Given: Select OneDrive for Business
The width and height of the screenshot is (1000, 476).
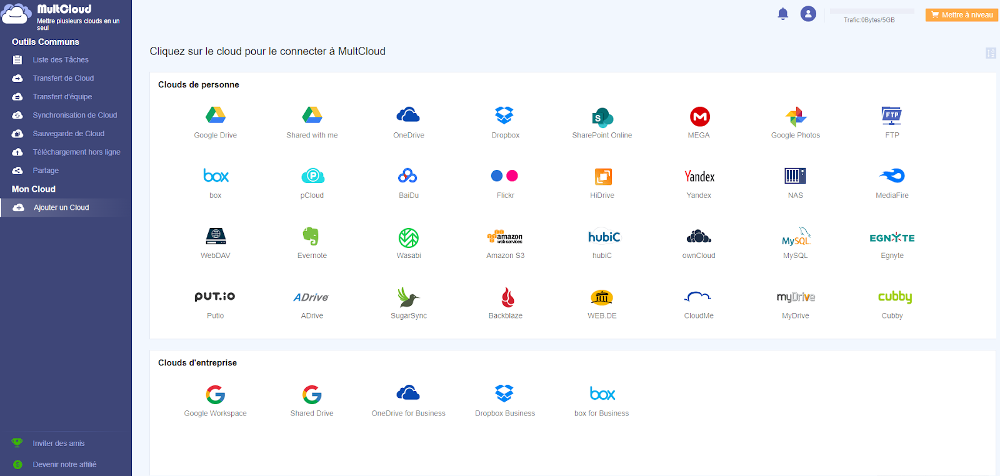Looking at the screenshot, I should pos(408,401).
